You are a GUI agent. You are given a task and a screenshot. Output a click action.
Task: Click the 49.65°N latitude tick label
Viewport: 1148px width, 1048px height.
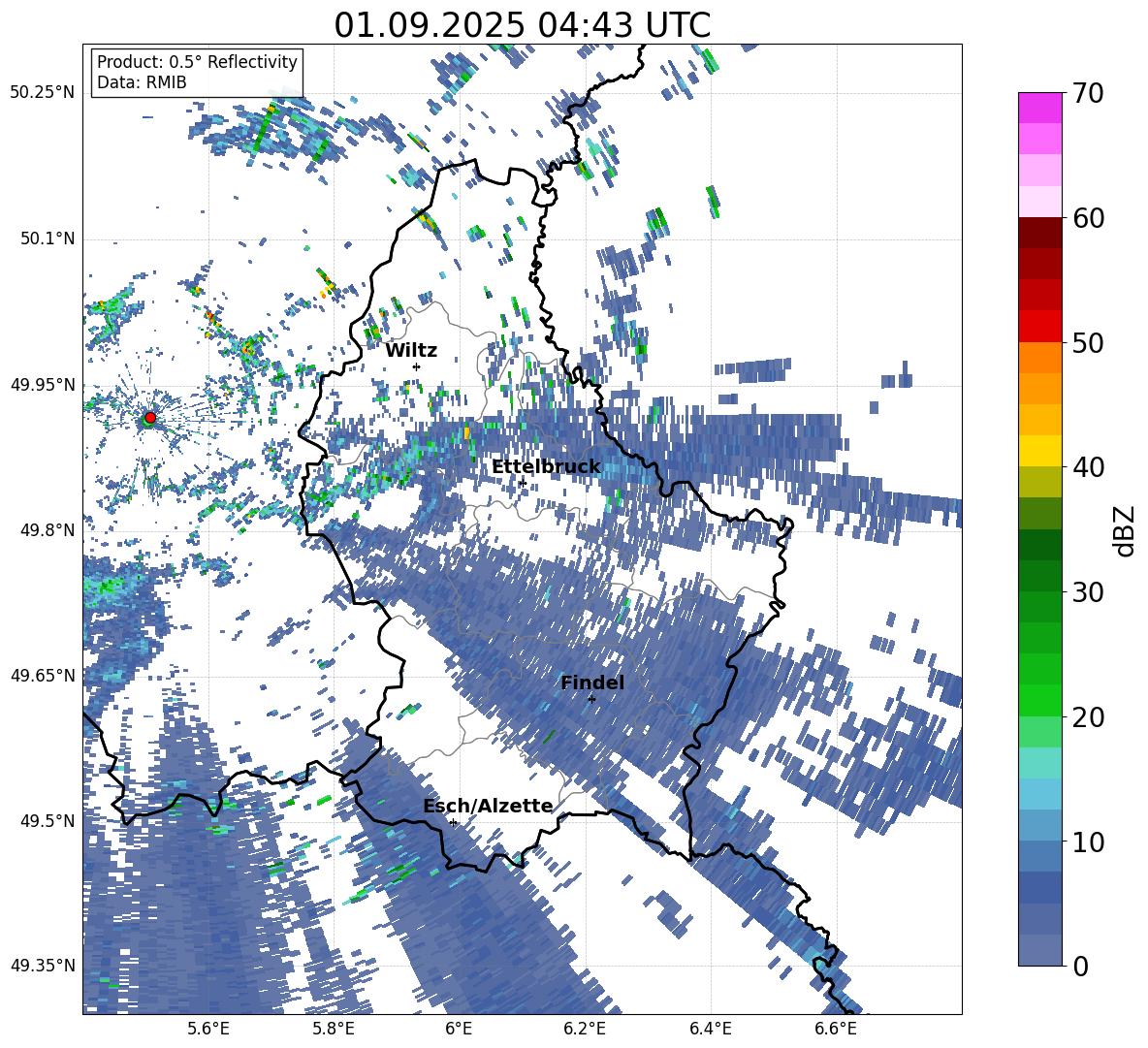[x=43, y=675]
